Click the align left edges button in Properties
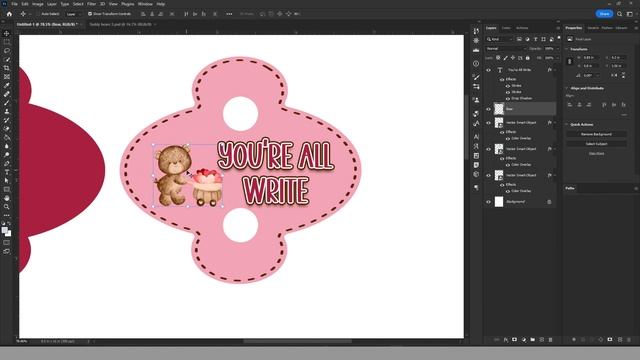 click(570, 105)
